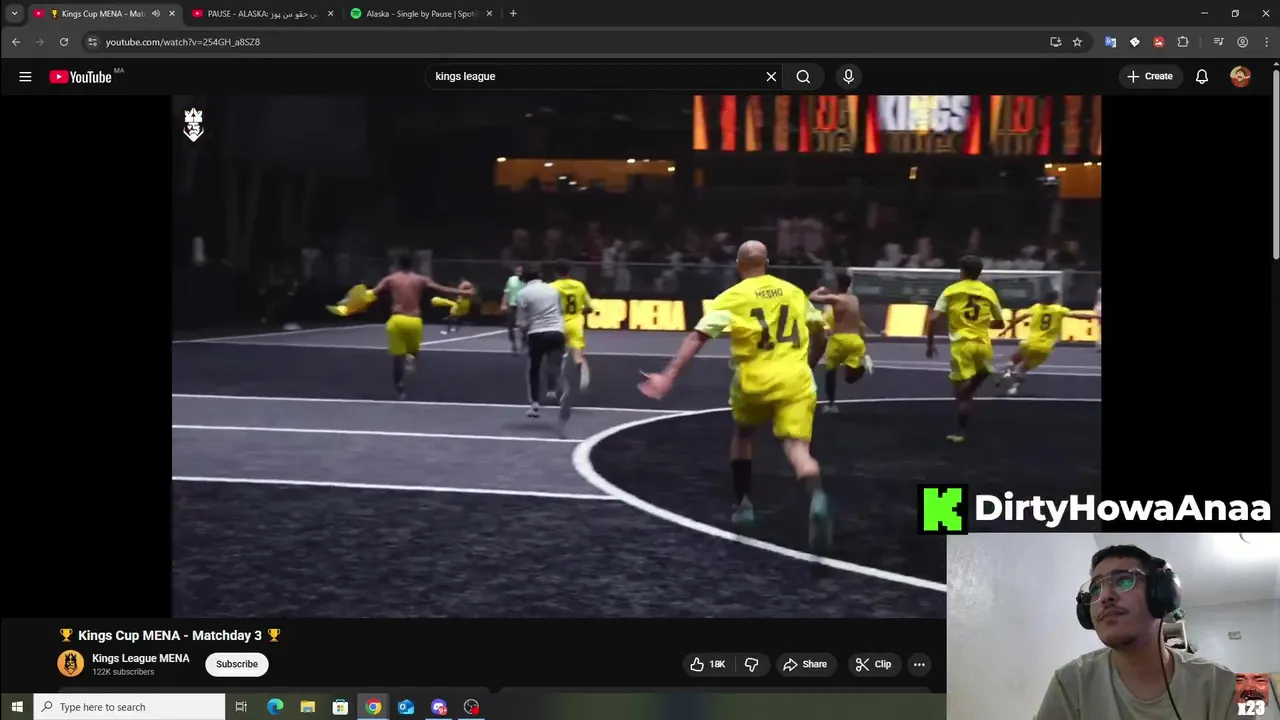Image resolution: width=1280 pixels, height=720 pixels.
Task: Open the Extensions puzzle menu
Action: pyautogui.click(x=1183, y=42)
